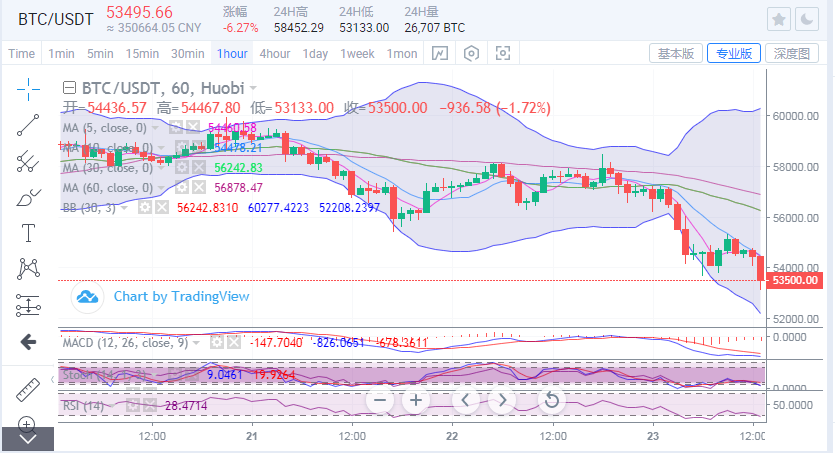This screenshot has height=453, width=835.
Task: Select the ruler measure tool
Action: pos(28,390)
